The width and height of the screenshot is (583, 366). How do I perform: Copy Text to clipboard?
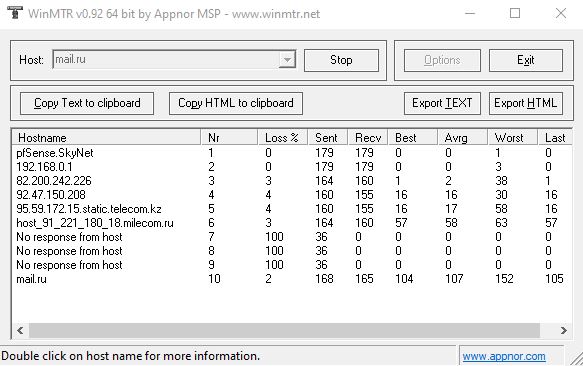[87, 103]
